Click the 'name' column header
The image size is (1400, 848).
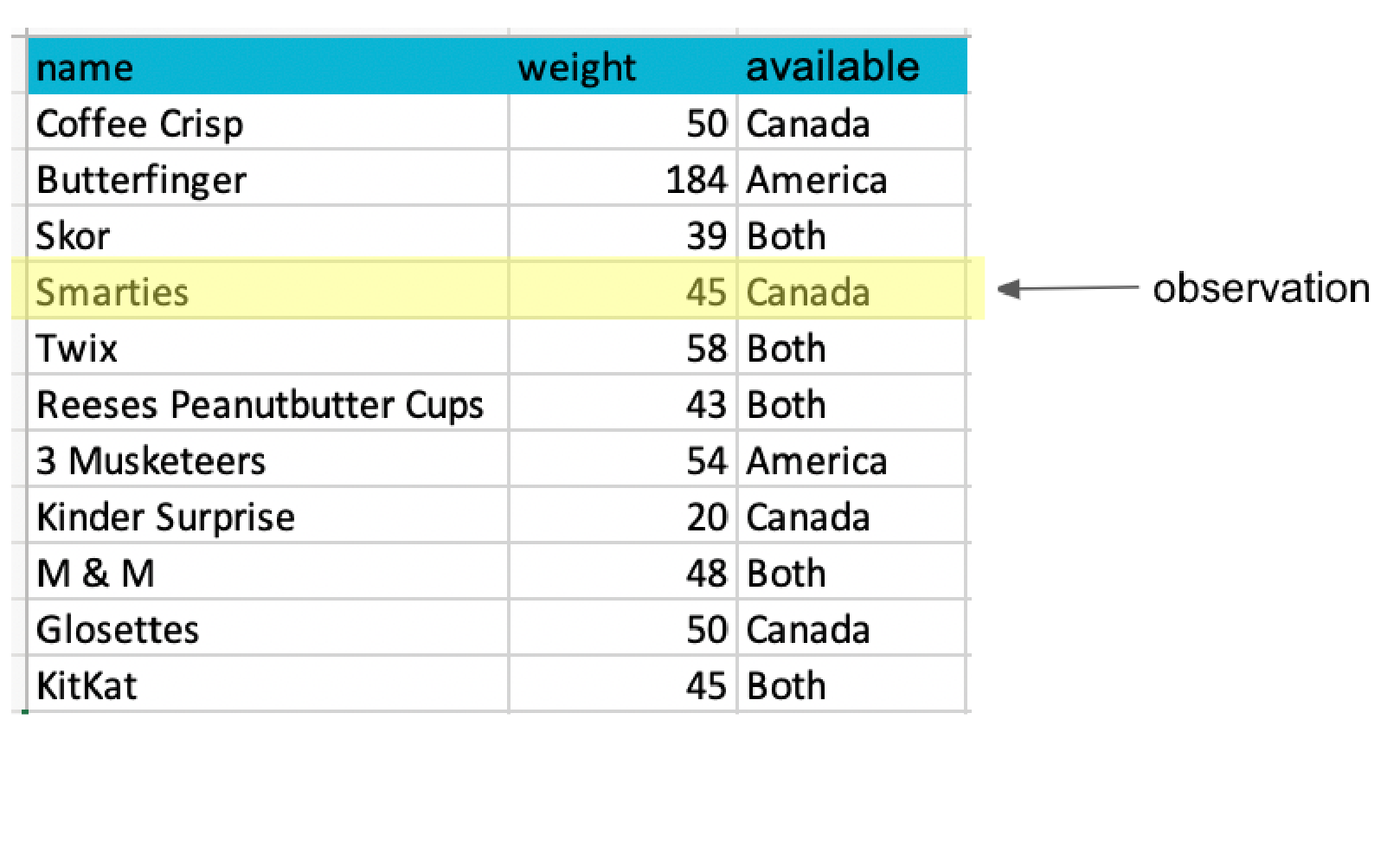[x=85, y=67]
